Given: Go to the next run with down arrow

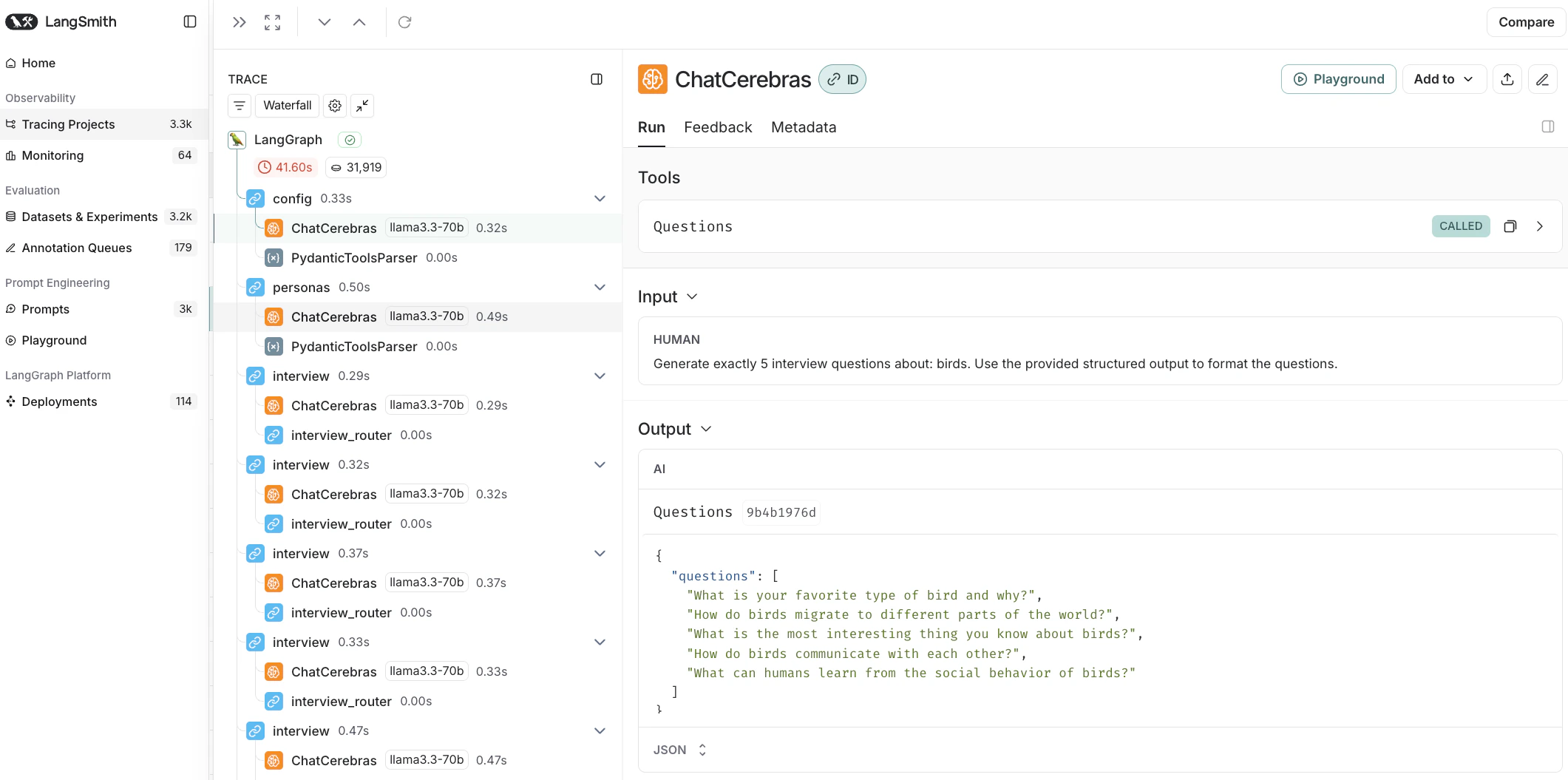Looking at the screenshot, I should tap(324, 22).
